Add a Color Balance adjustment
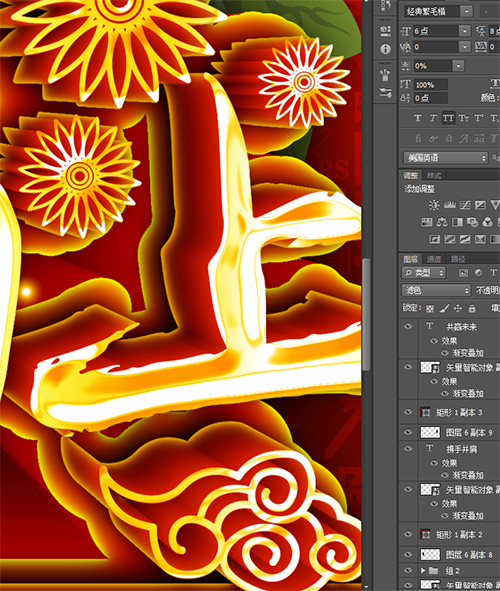Image resolution: width=500 pixels, height=591 pixels. pos(442,222)
